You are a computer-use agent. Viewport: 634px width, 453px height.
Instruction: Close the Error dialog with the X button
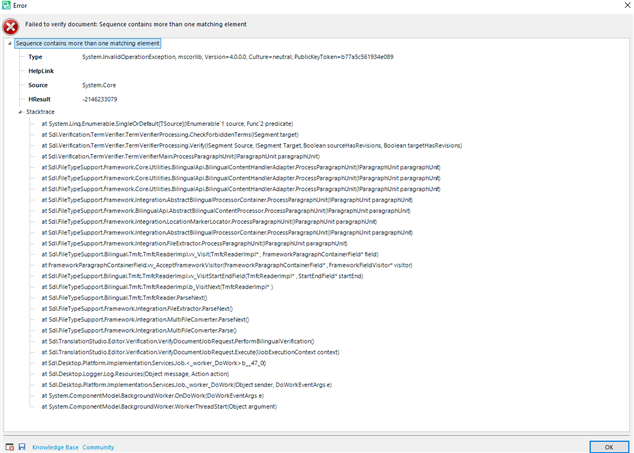click(x=627, y=5)
